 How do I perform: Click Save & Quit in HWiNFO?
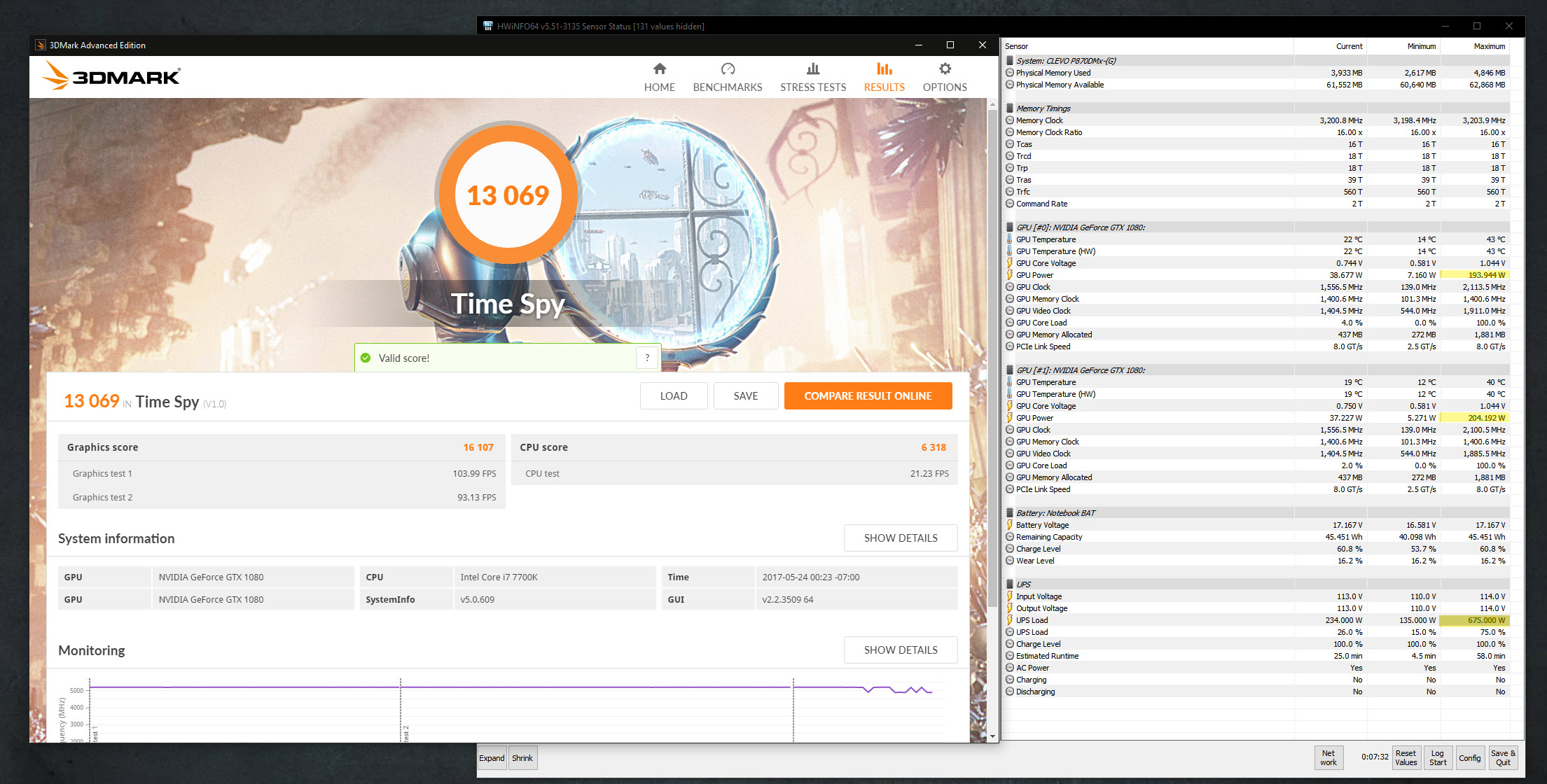coord(1503,758)
